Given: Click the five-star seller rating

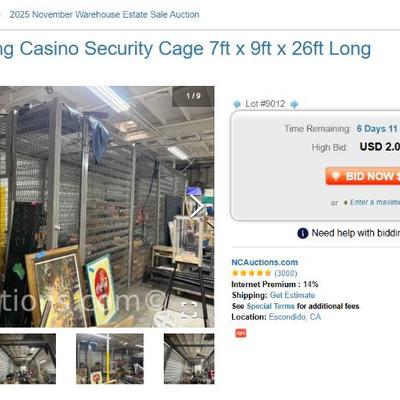Looking at the screenshot, I should [x=251, y=273].
